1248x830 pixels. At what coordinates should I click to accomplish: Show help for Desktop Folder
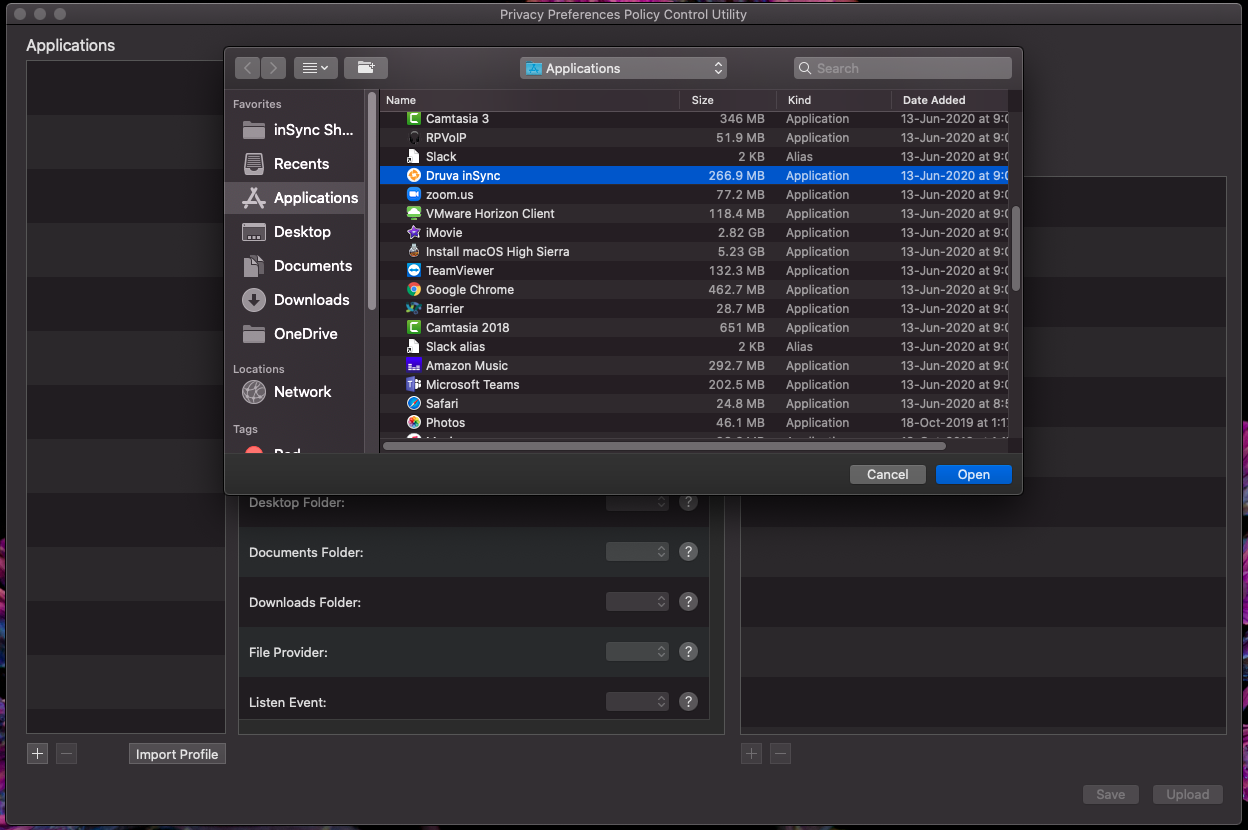coord(688,502)
